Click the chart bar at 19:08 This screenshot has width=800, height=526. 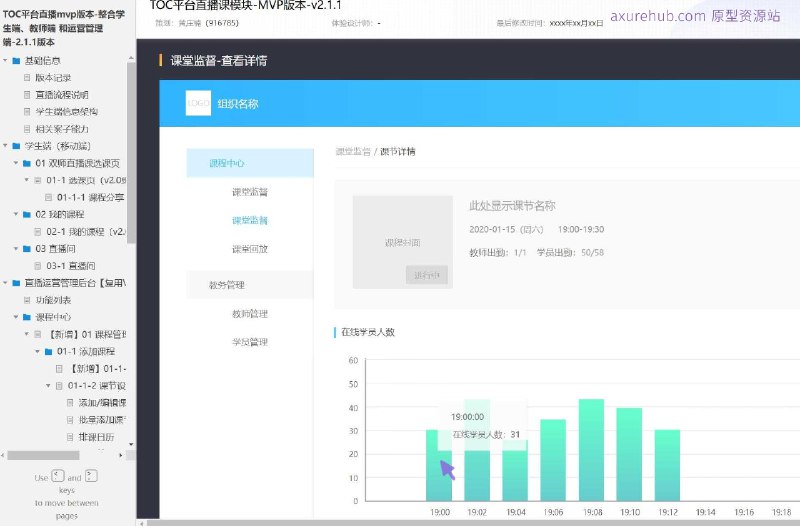591,449
